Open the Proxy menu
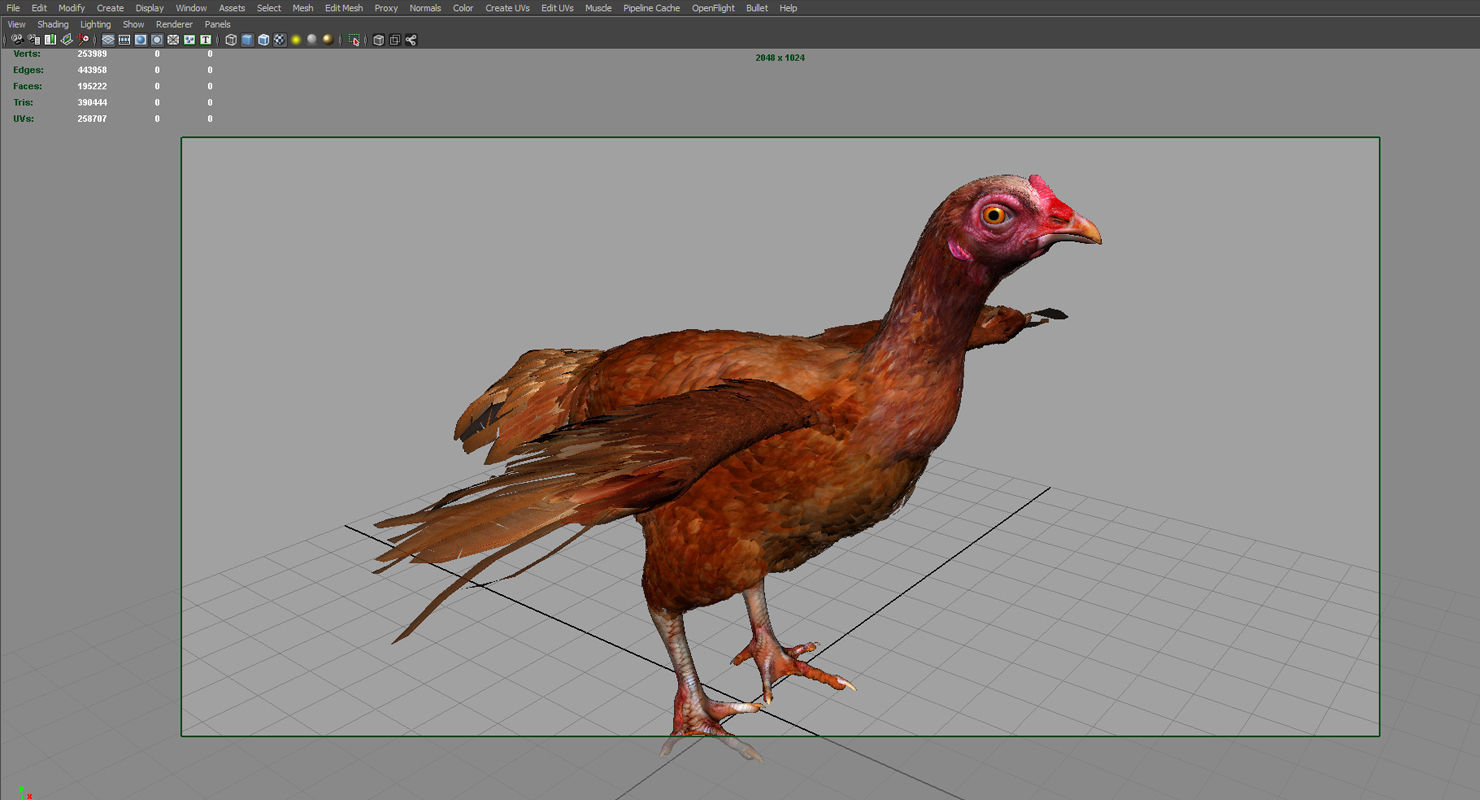 pyautogui.click(x=386, y=8)
